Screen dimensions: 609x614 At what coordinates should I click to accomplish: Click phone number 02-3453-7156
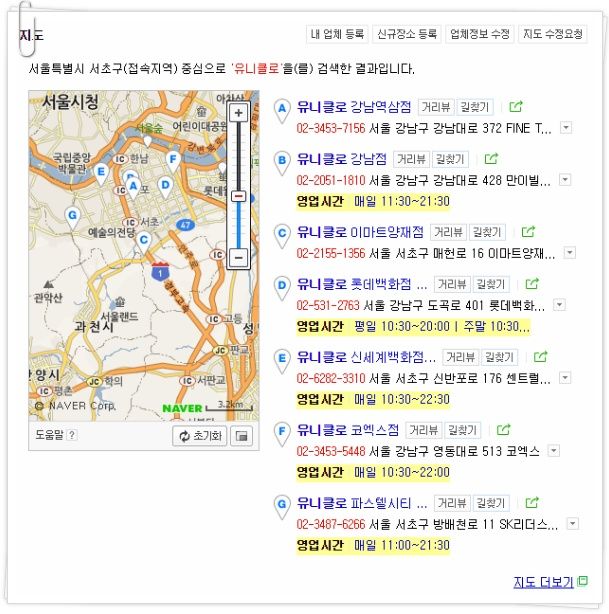331,128
